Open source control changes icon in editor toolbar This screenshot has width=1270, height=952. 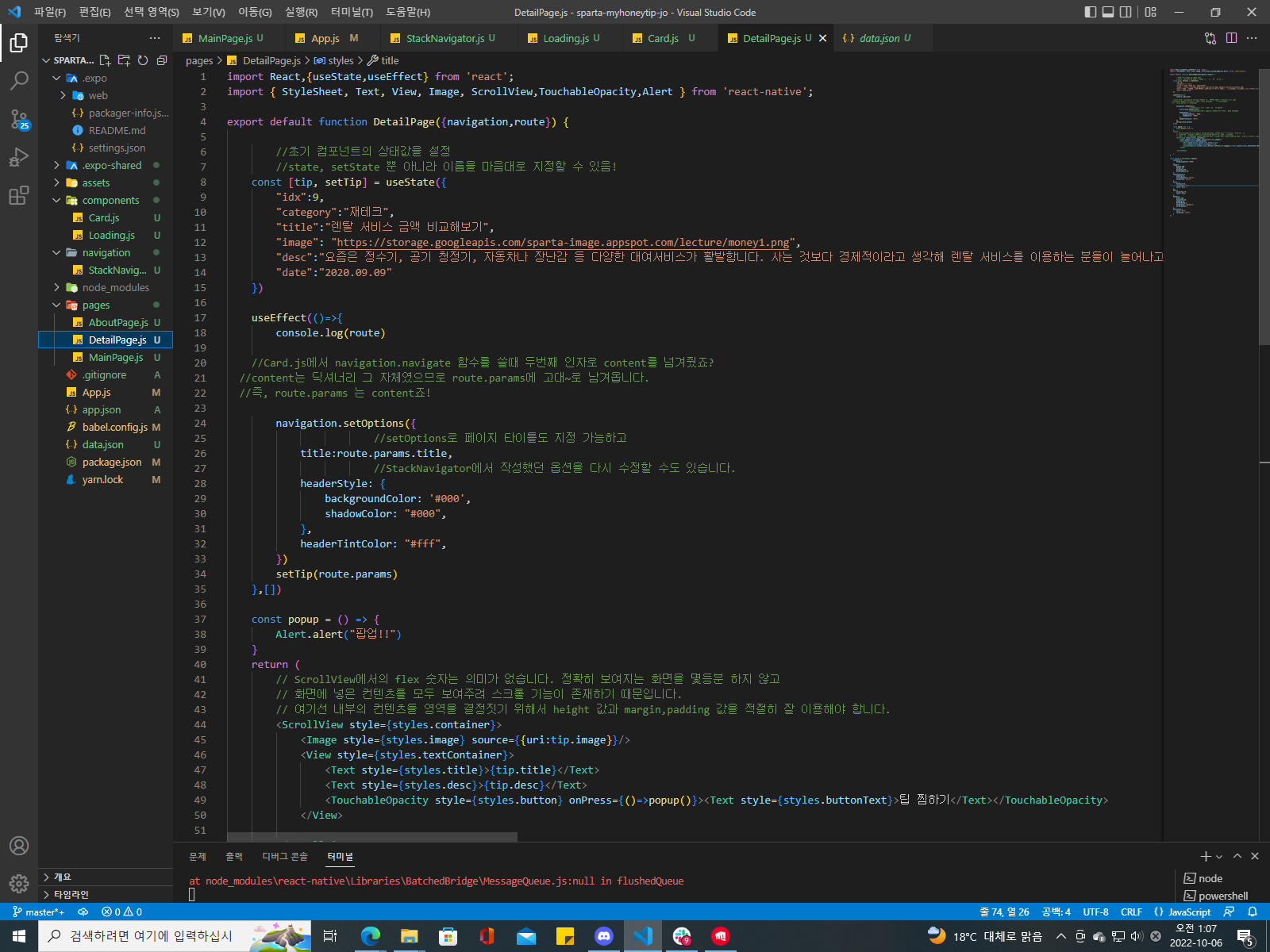point(1210,38)
